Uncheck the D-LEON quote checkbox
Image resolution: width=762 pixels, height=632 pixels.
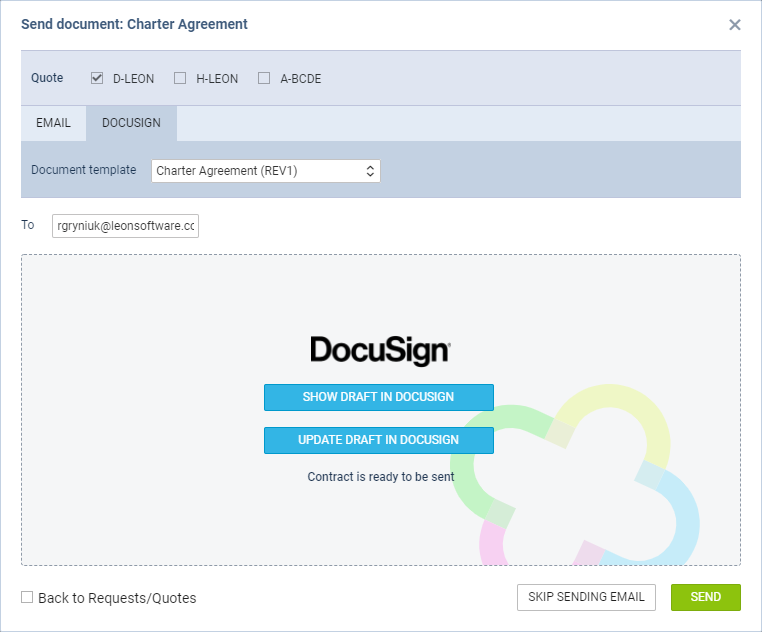97,78
